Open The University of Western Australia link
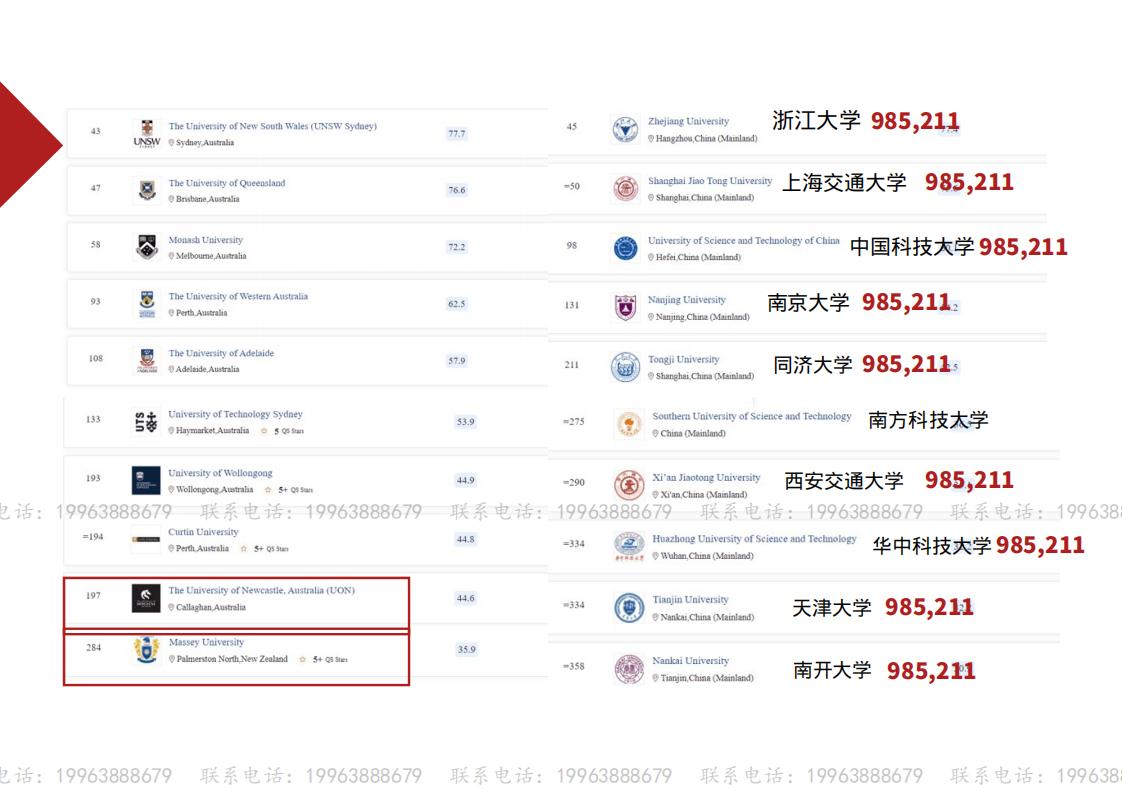This screenshot has width=1123, height=794. pos(238,296)
